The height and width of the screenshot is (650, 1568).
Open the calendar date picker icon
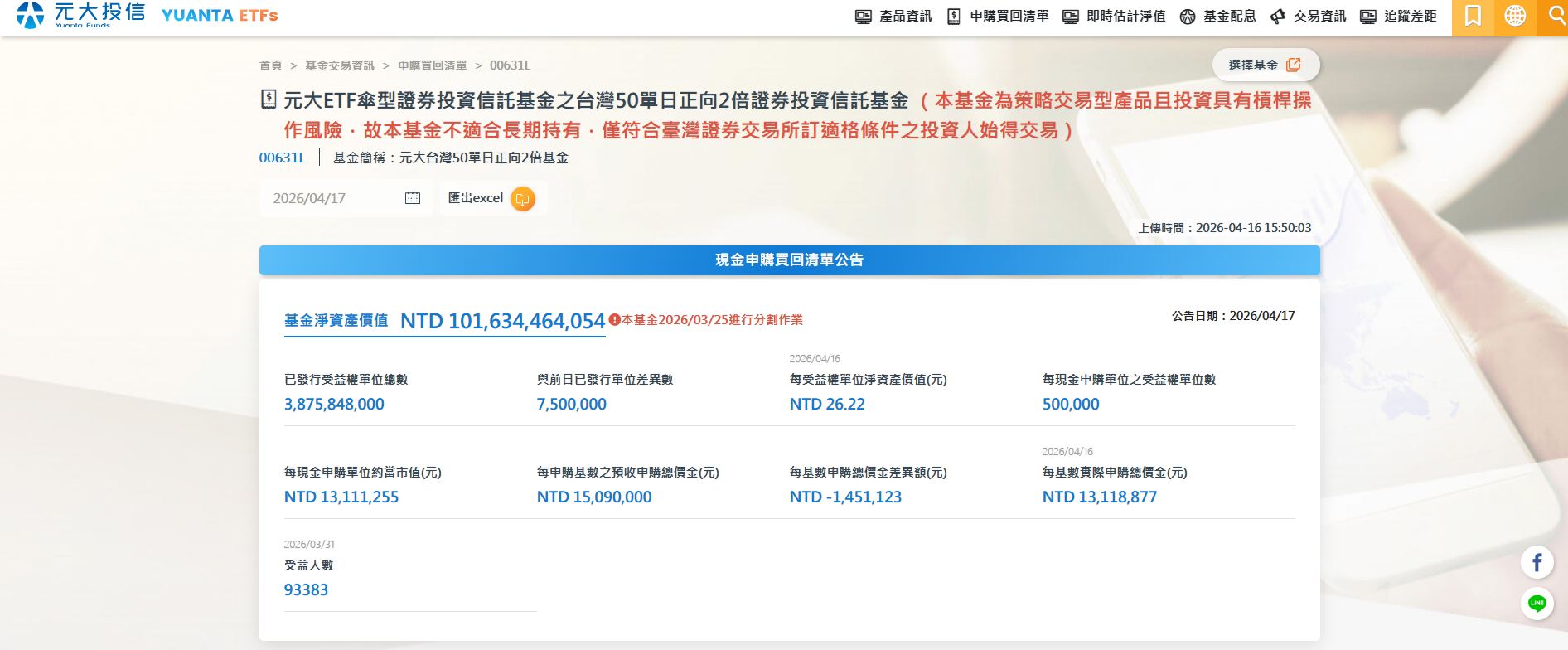point(413,198)
